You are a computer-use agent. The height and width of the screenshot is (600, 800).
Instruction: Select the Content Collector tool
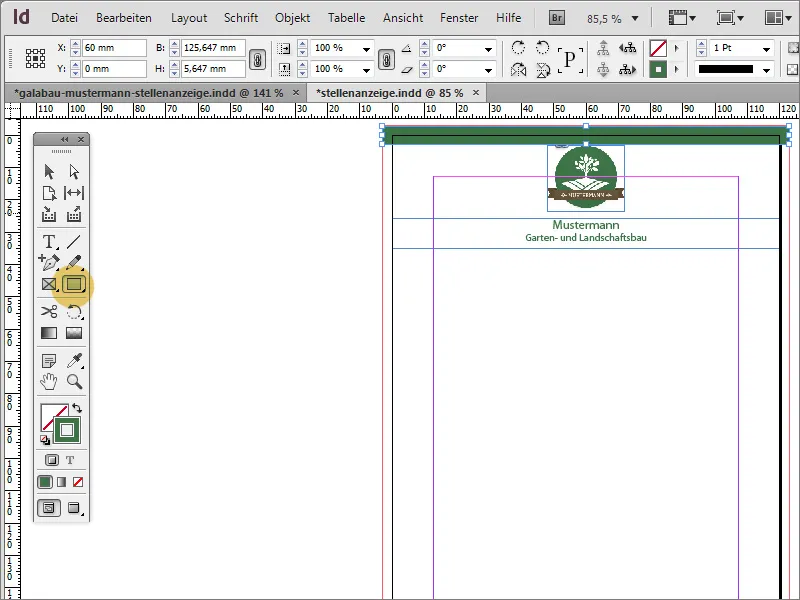pyautogui.click(x=49, y=214)
